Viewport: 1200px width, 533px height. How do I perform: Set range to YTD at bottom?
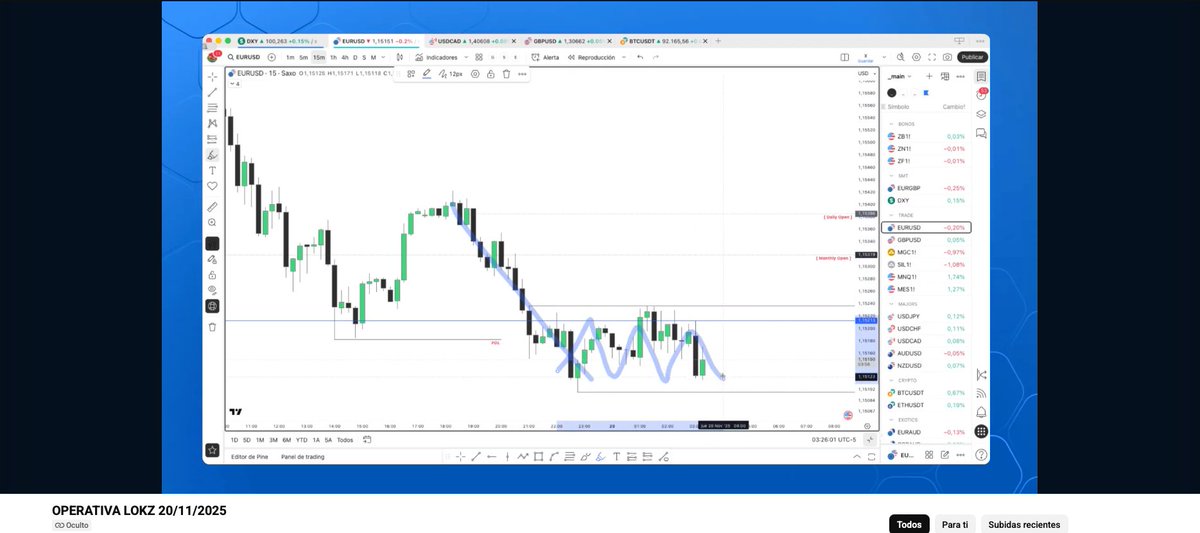301,440
